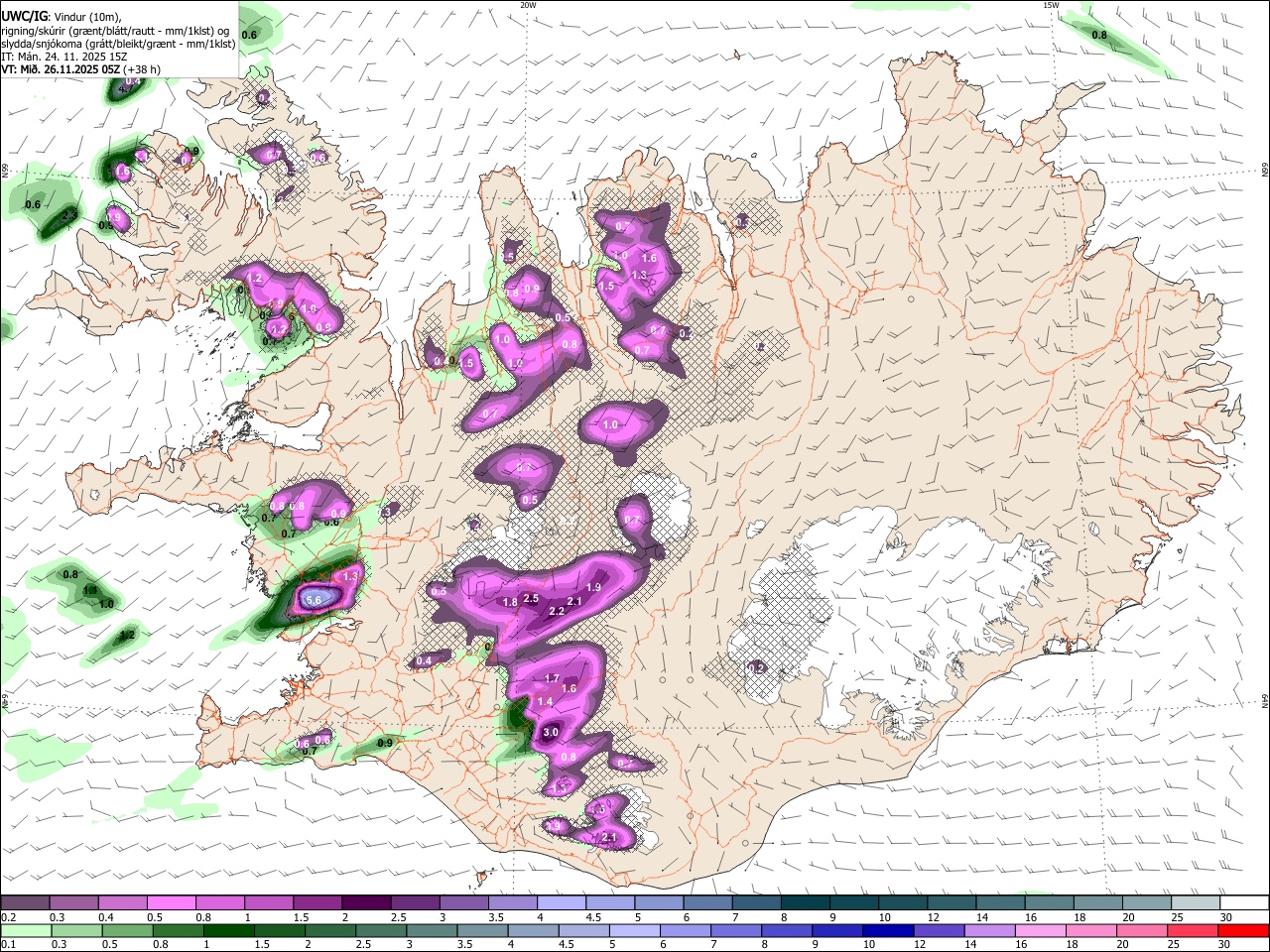Click the '(+38 h)' forecast offset text
This screenshot has height=952, width=1270.
pyautogui.click(x=142, y=69)
